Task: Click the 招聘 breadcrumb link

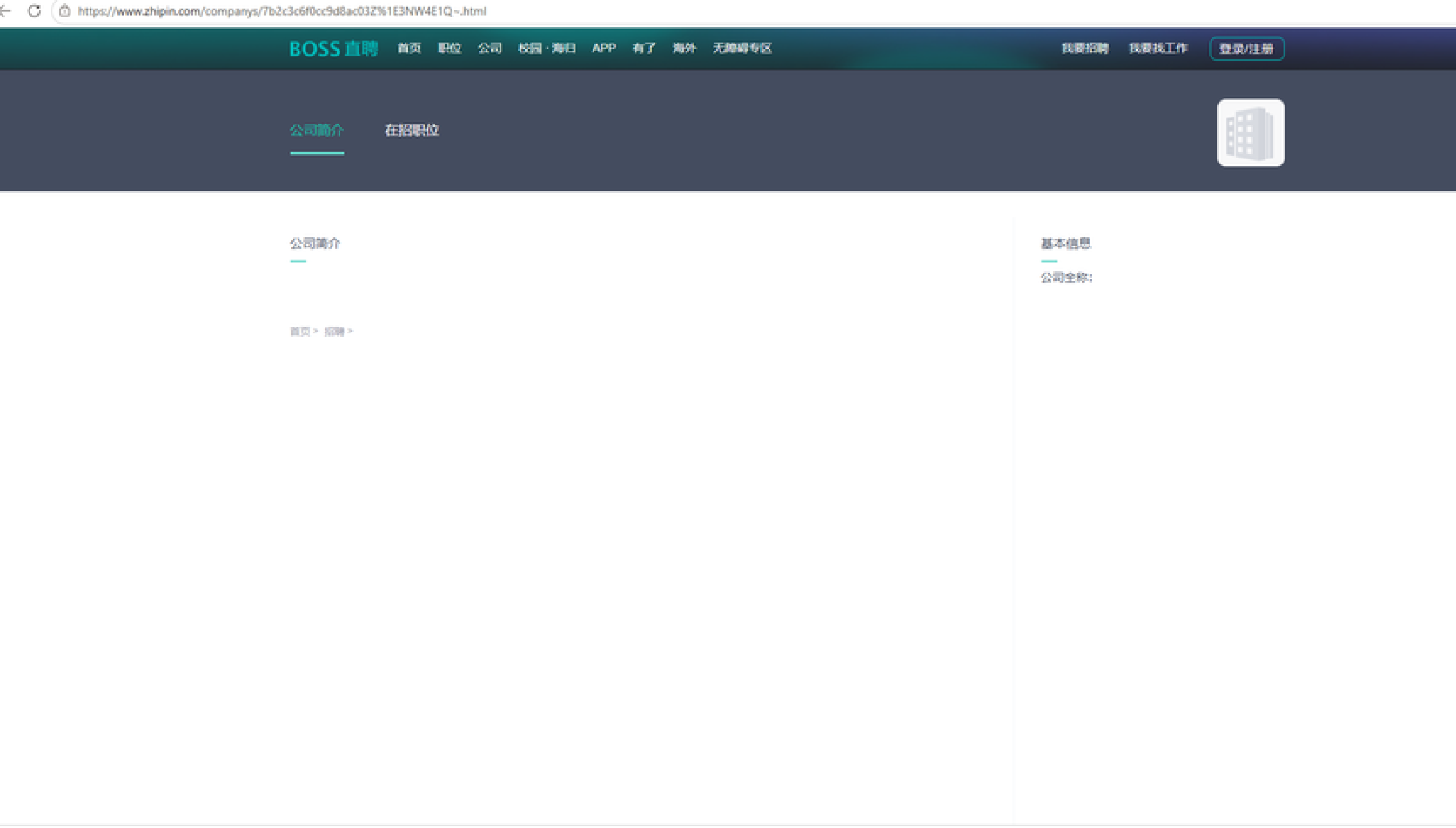Action: (335, 332)
